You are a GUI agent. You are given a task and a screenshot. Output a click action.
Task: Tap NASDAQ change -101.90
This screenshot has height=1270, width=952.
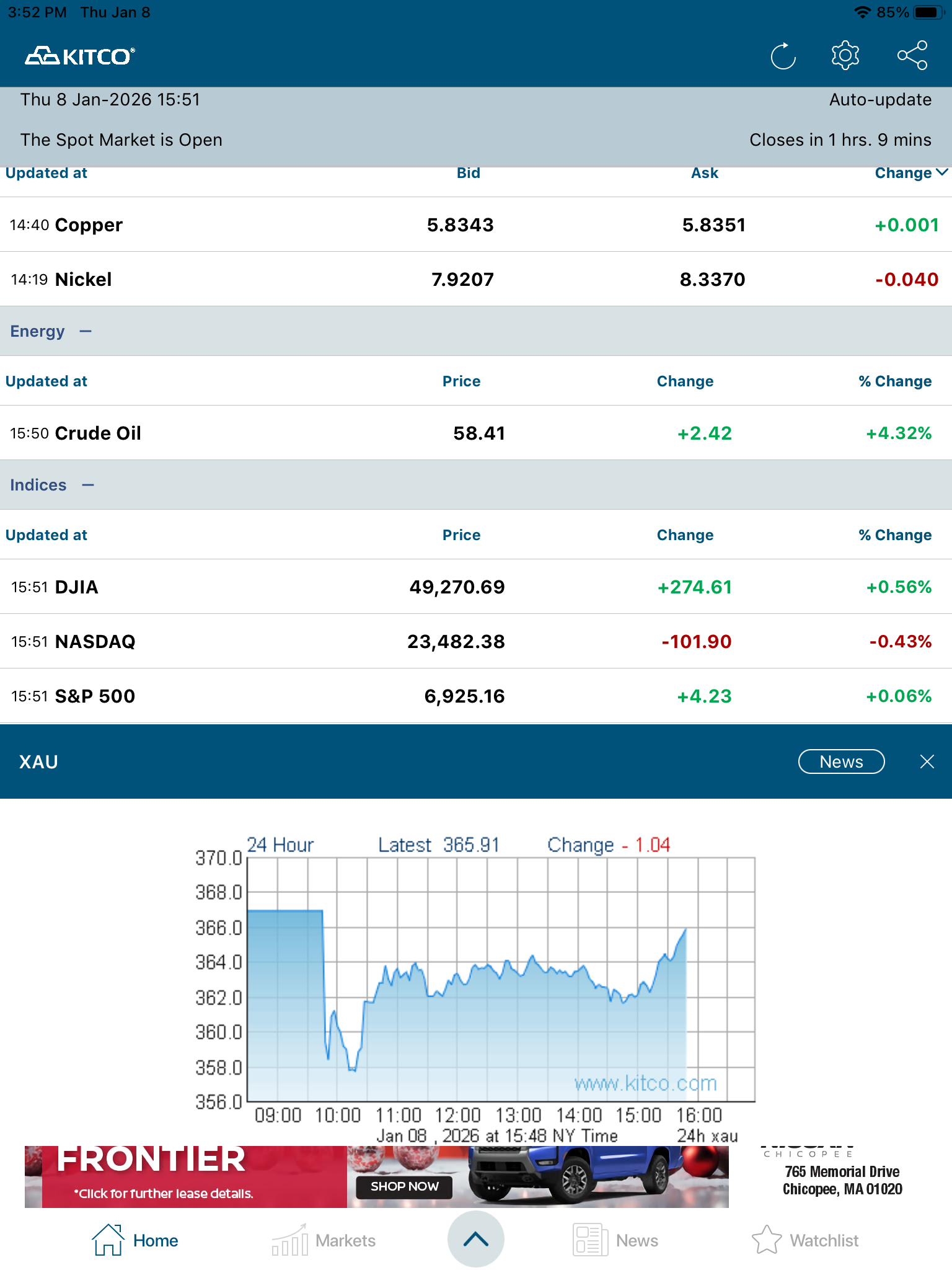point(697,641)
